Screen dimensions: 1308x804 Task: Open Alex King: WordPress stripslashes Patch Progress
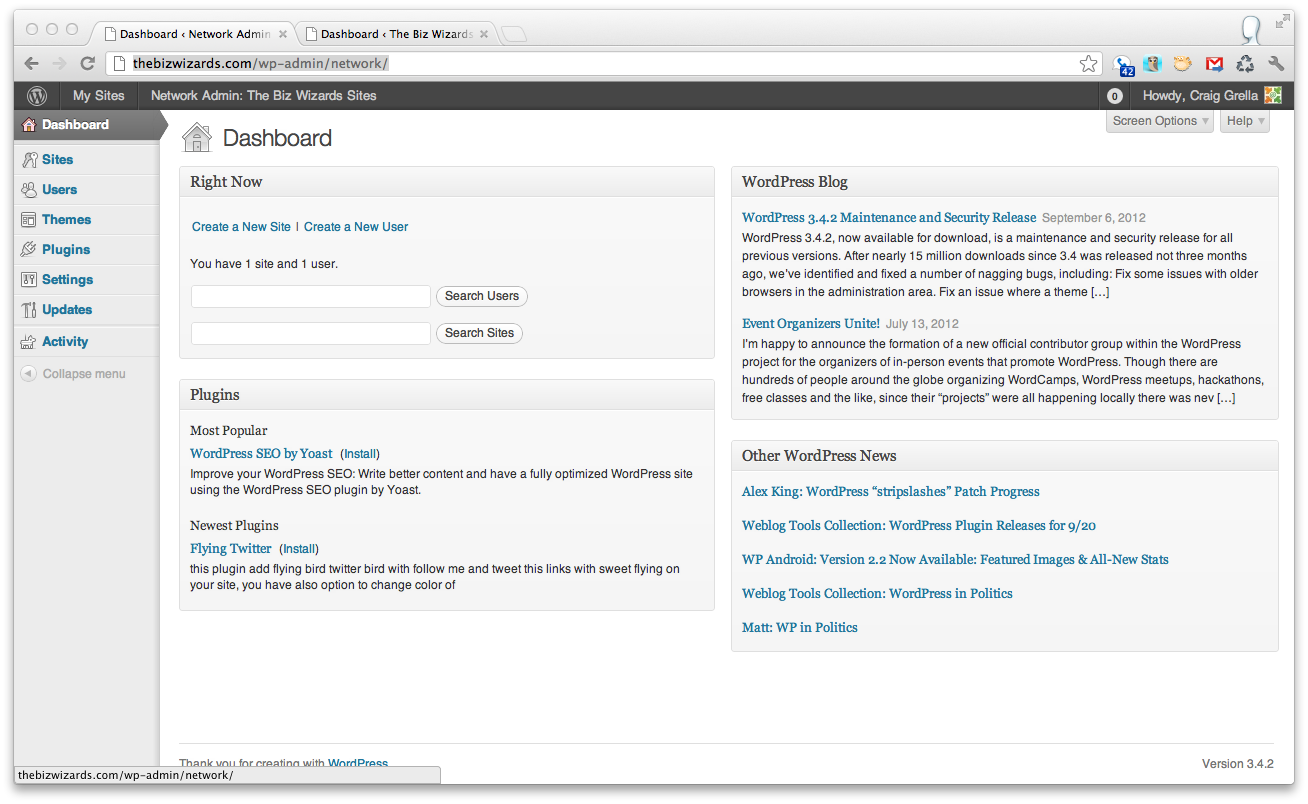[x=891, y=492]
